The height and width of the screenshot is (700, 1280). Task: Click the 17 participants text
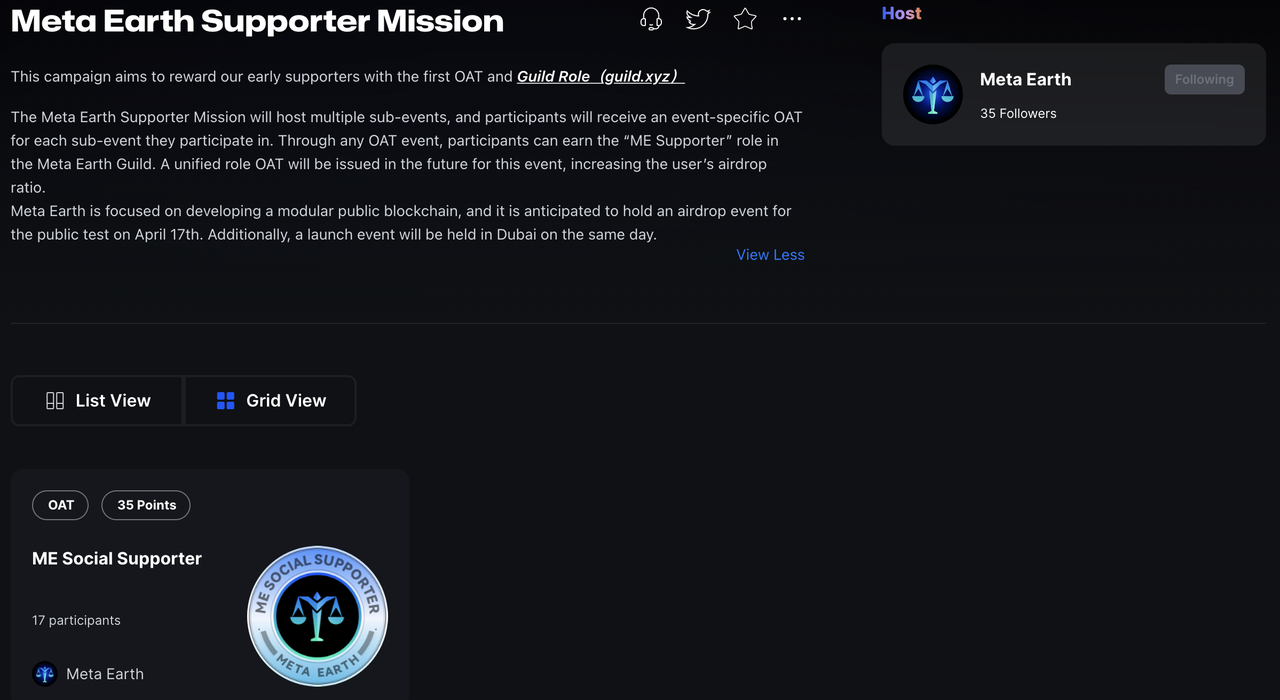76,621
